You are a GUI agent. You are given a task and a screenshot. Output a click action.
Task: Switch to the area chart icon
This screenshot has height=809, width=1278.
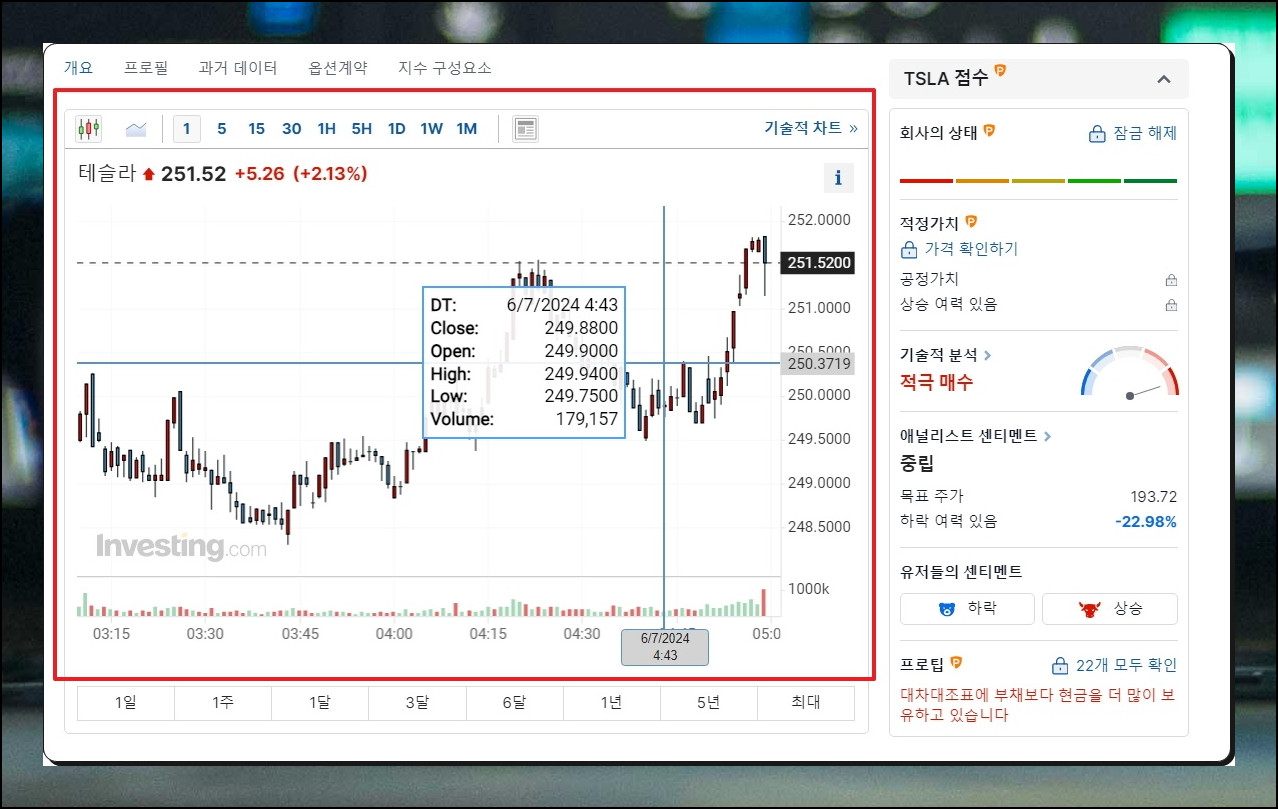coord(136,128)
